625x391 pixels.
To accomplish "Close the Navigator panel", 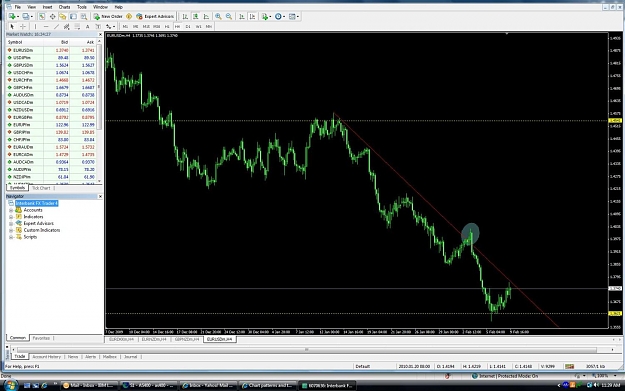I will point(100,196).
